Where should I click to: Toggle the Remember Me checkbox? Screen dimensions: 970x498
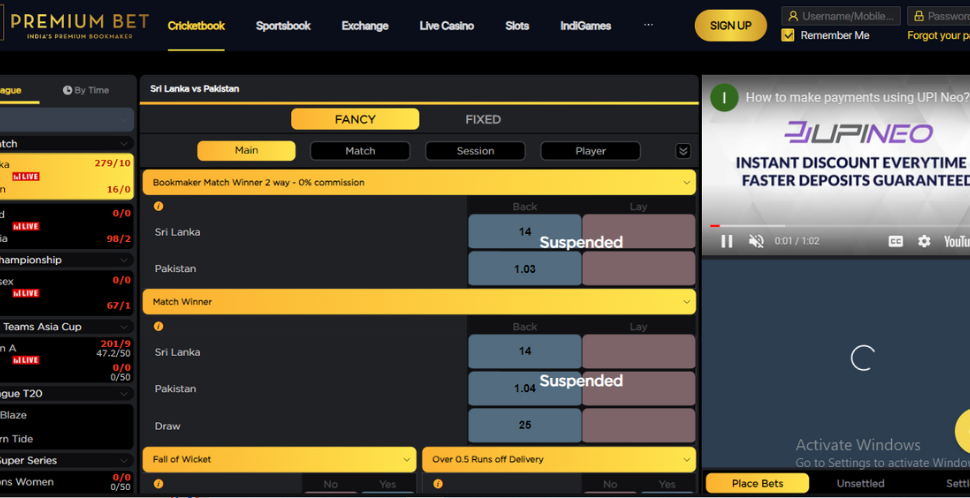[788, 35]
